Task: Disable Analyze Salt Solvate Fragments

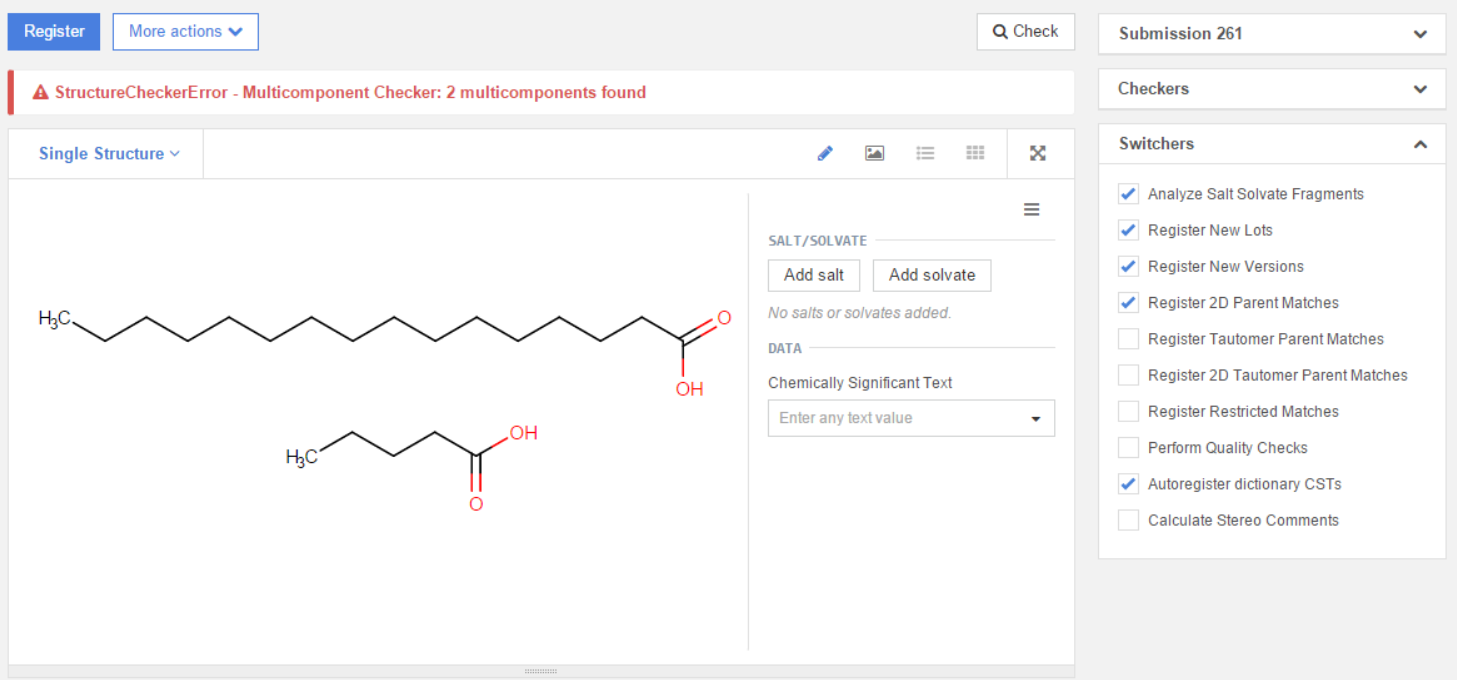Action: (x=1128, y=194)
